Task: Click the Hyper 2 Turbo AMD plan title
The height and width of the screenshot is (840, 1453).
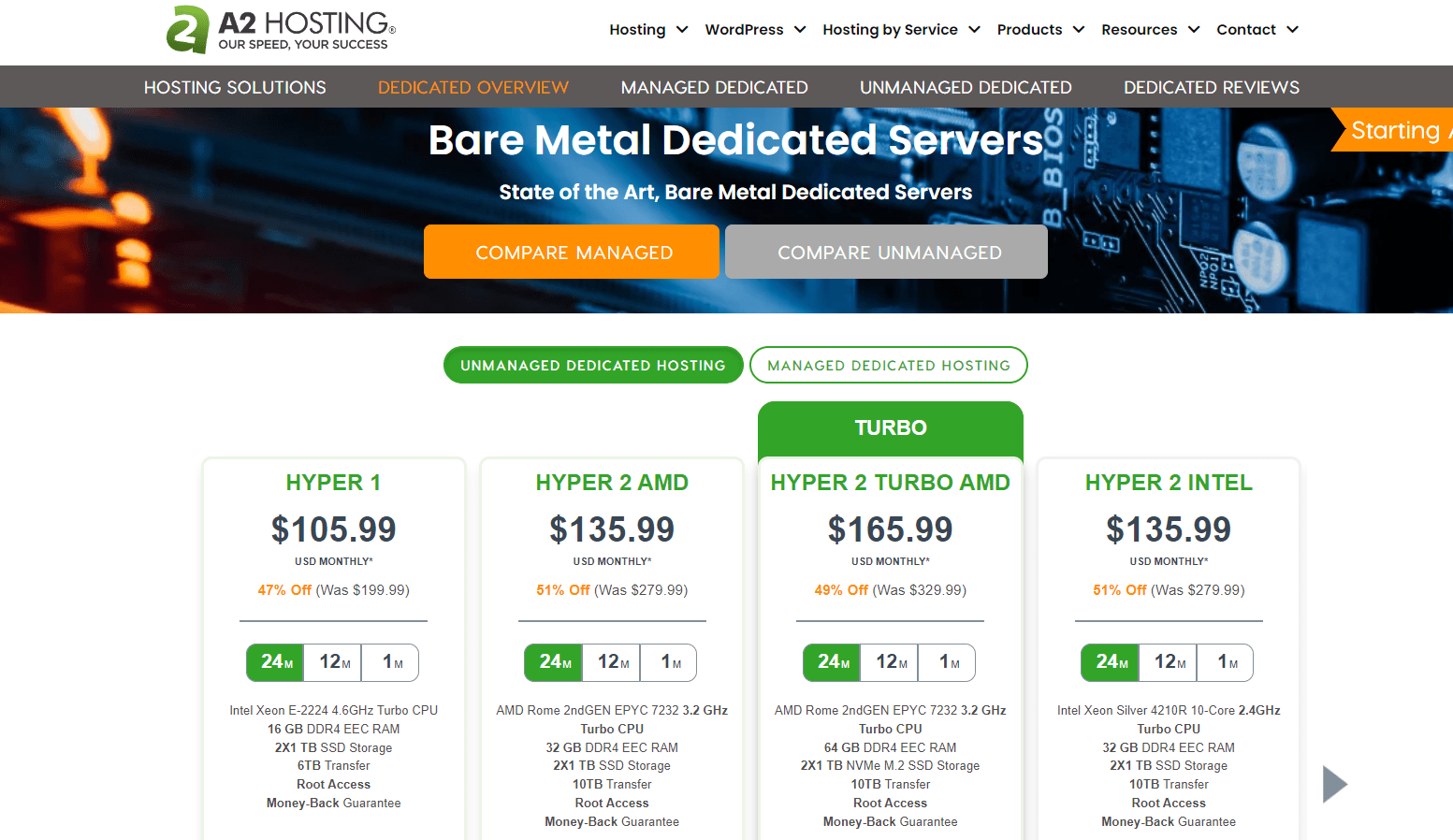Action: coord(890,483)
